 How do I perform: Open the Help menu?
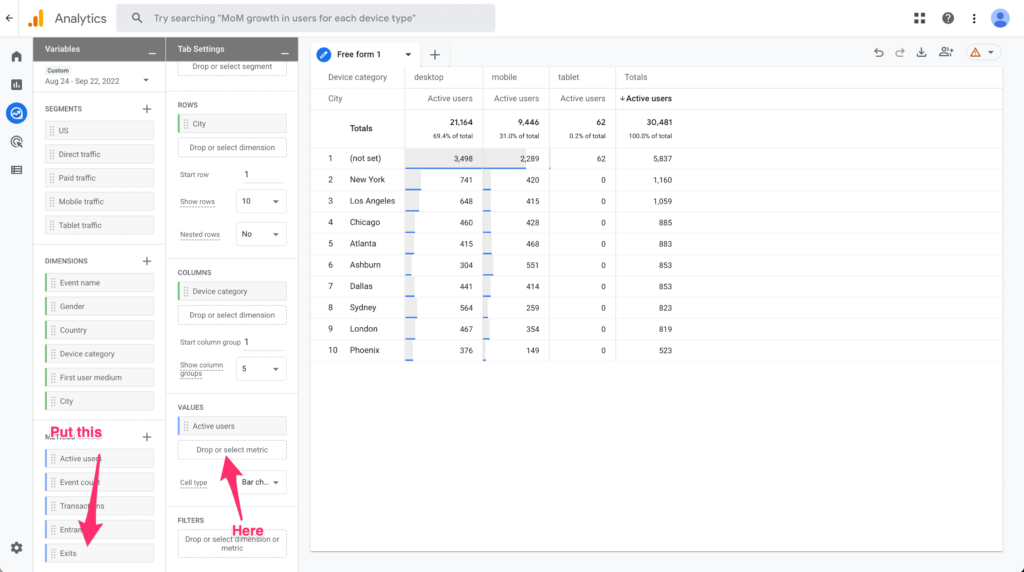(x=947, y=18)
